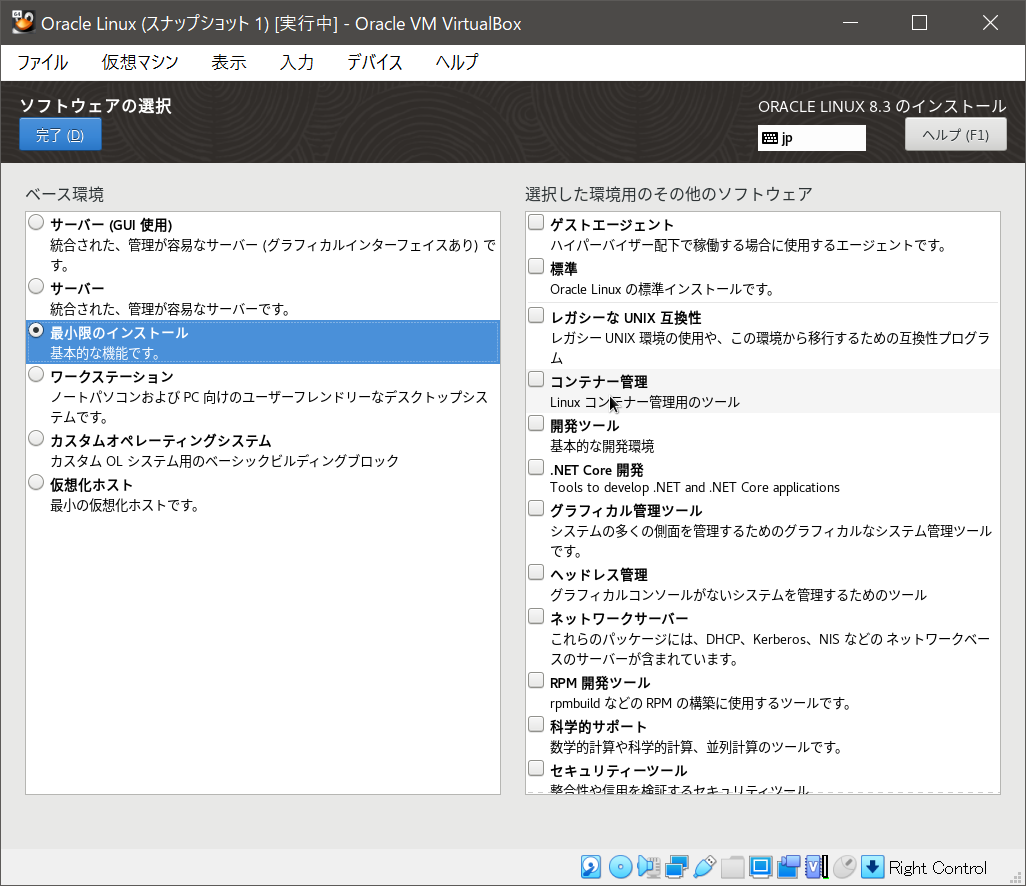1026x886 pixels.
Task: Enable グラフィカル管理ツール checkbox
Action: pyautogui.click(x=536, y=508)
